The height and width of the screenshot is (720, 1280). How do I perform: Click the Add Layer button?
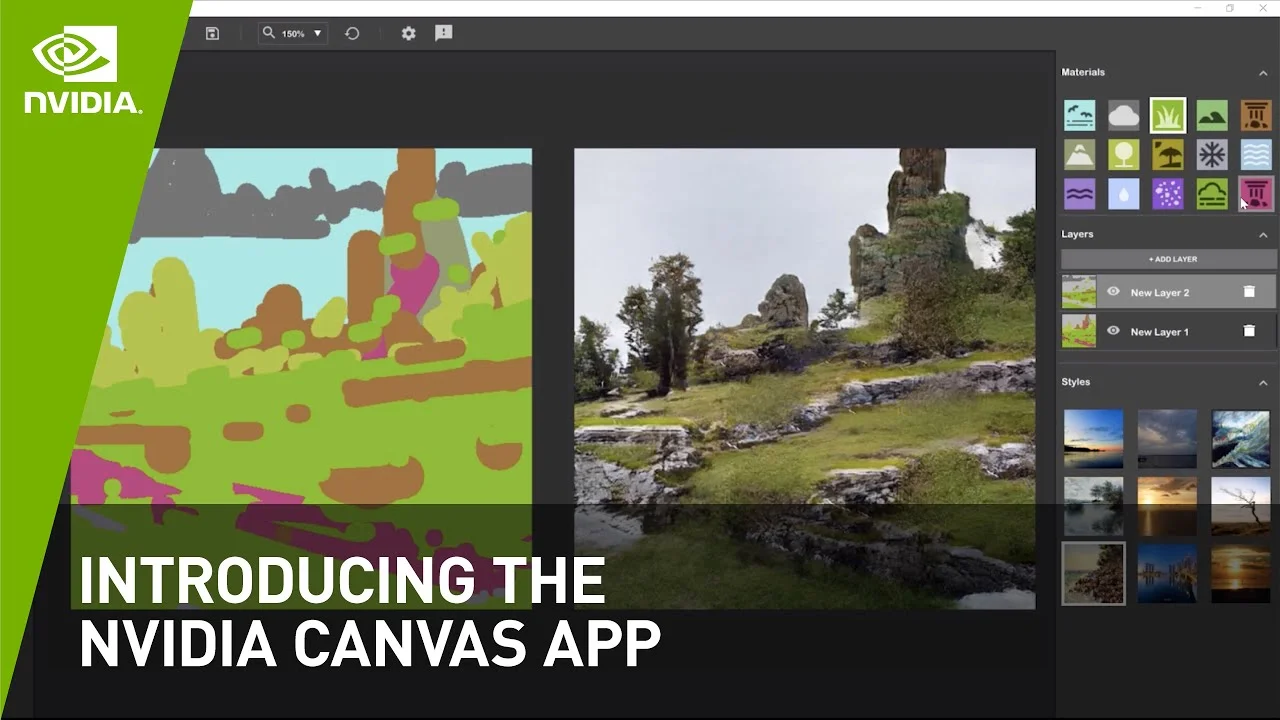coord(1168,259)
